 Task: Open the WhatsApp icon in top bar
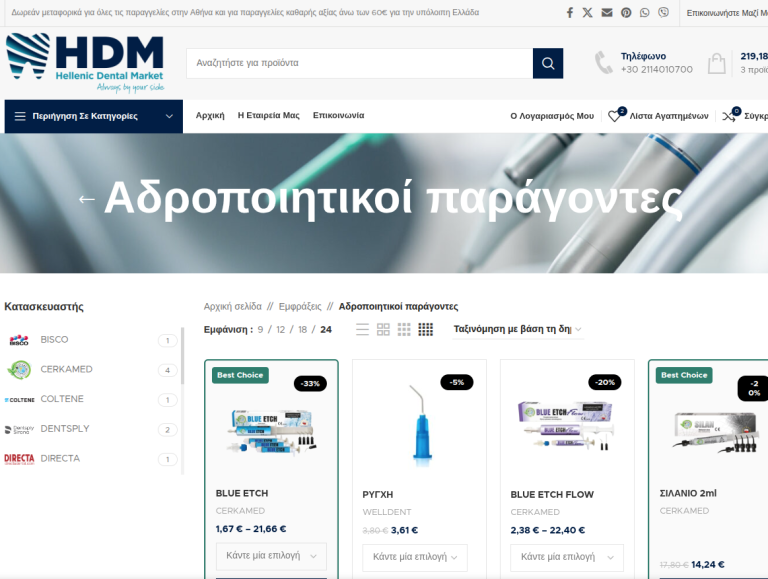coord(645,13)
